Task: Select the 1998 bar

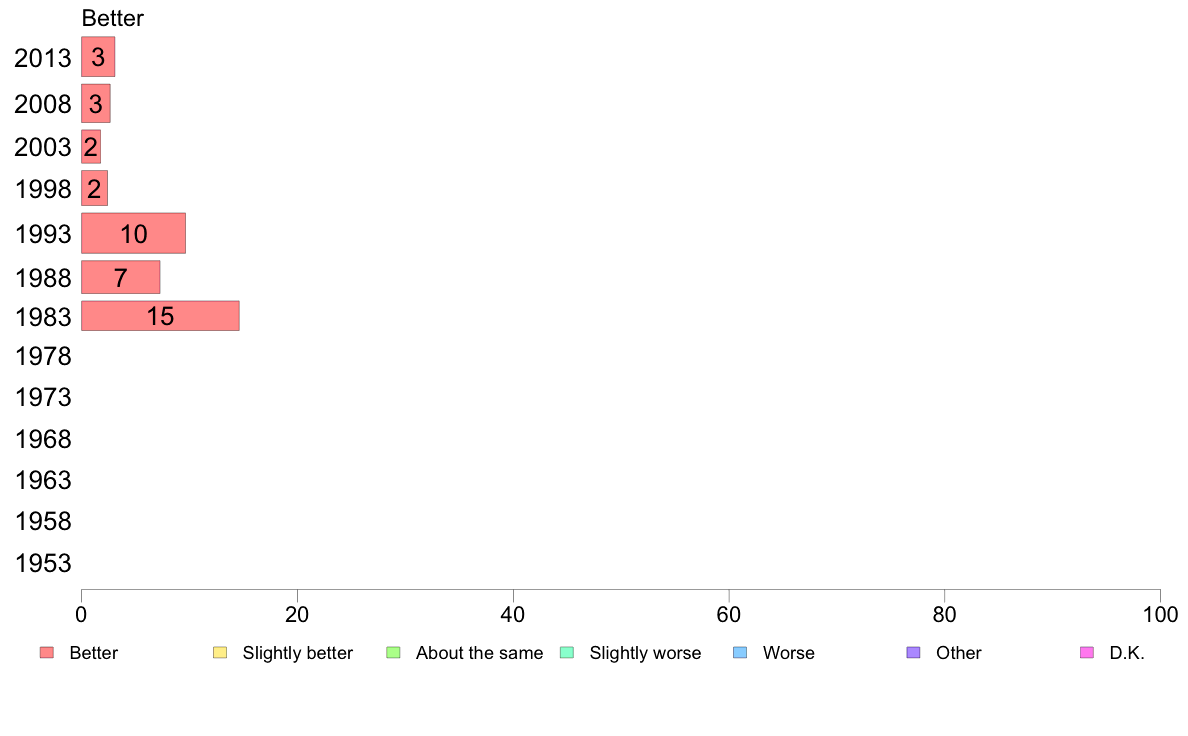Action: (x=95, y=189)
